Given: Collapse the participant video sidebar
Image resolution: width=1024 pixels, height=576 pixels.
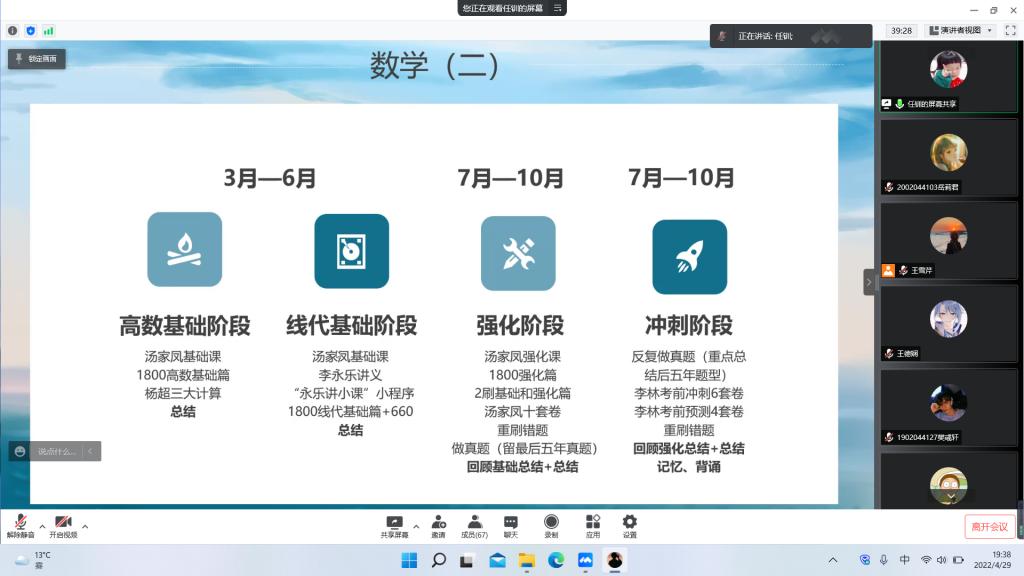Looking at the screenshot, I should tap(869, 282).
